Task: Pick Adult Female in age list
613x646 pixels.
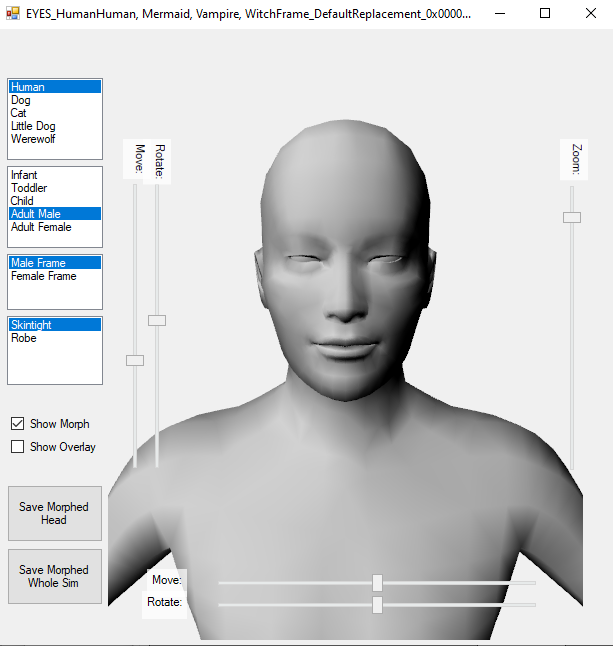Action: click(41, 227)
